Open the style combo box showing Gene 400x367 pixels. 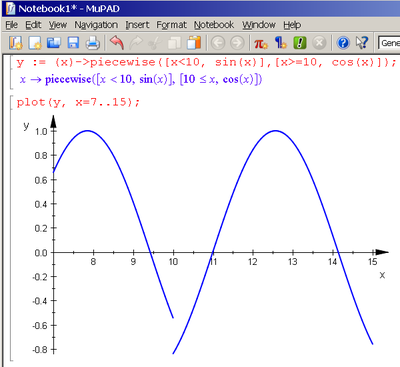[x=389, y=43]
